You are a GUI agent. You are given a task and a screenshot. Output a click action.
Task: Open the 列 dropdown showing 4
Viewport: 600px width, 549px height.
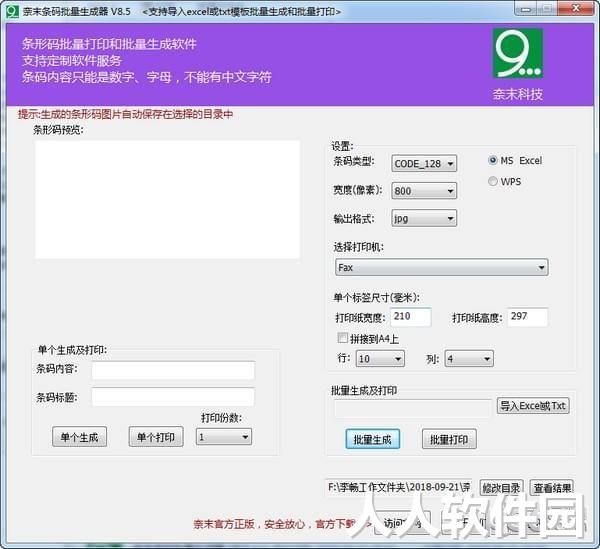[x=469, y=359]
